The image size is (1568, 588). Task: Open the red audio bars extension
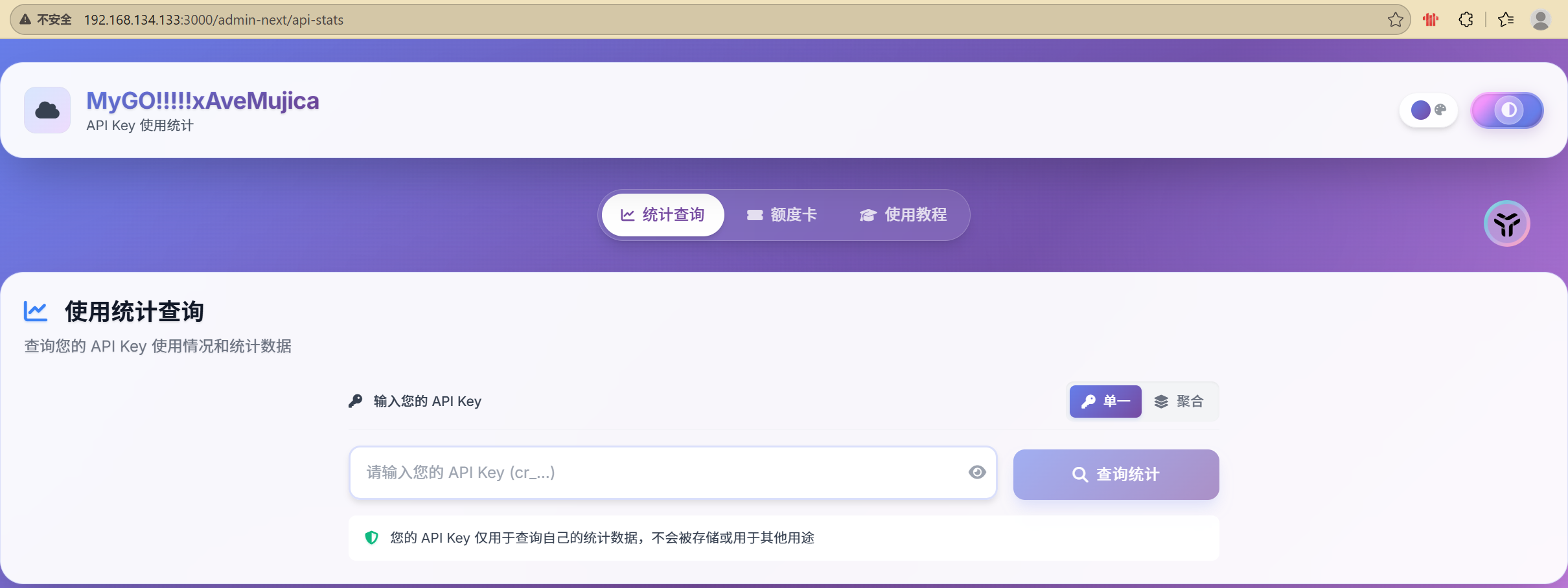tap(1431, 19)
